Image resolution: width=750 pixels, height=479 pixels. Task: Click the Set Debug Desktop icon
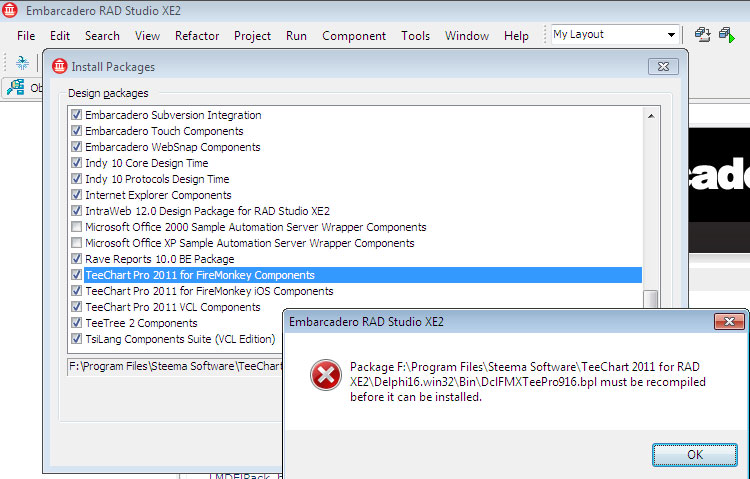pos(727,35)
